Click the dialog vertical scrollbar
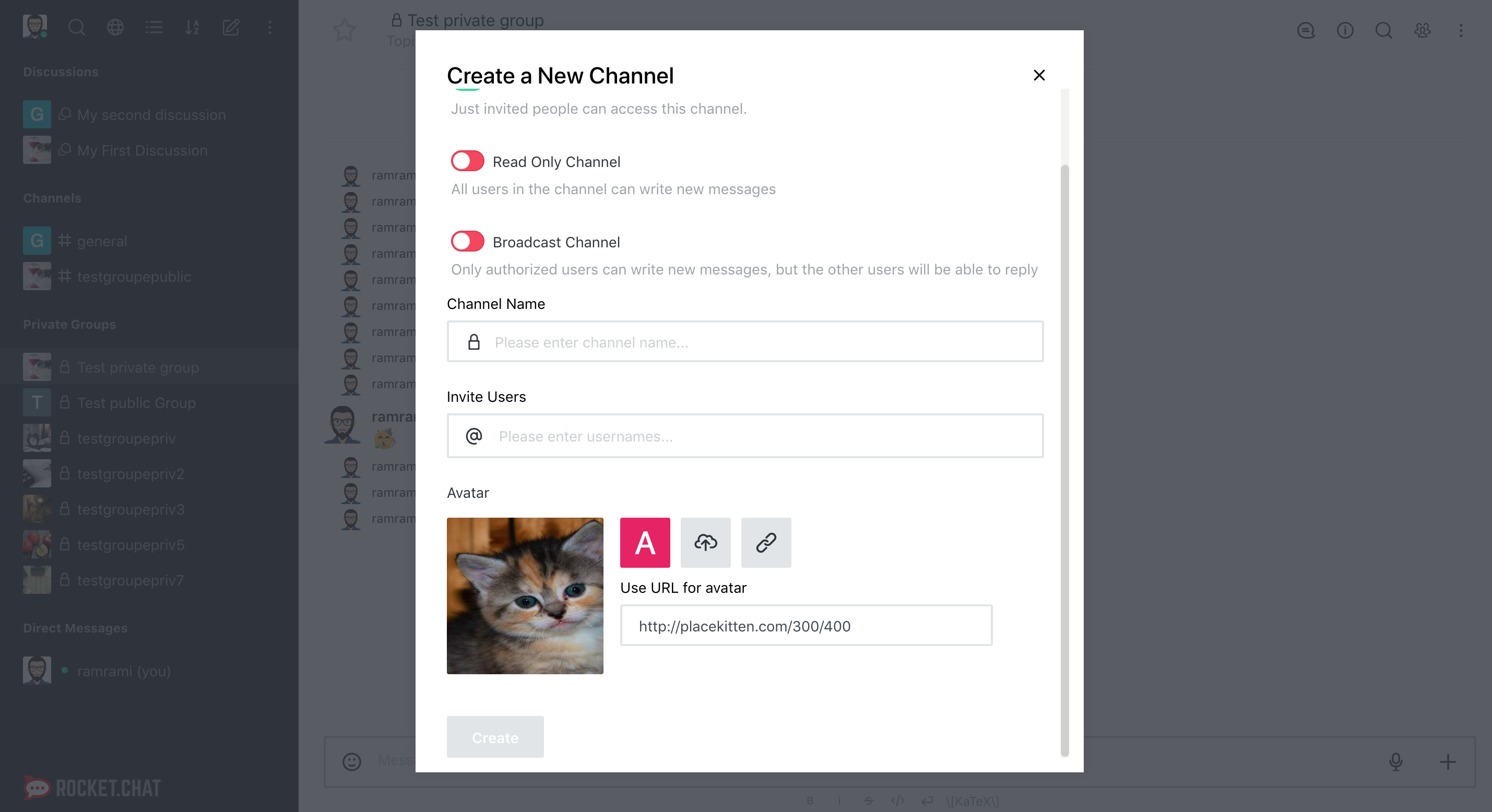Image resolution: width=1492 pixels, height=812 pixels. tap(1064, 460)
